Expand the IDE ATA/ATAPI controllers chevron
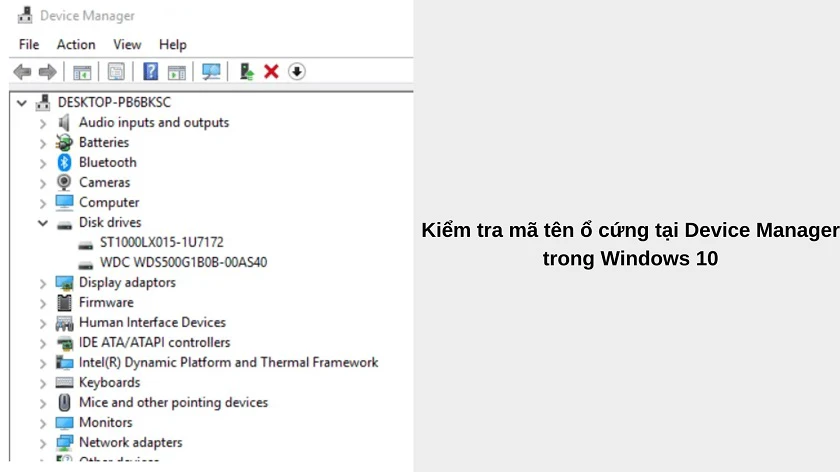840x472 pixels. (43, 343)
